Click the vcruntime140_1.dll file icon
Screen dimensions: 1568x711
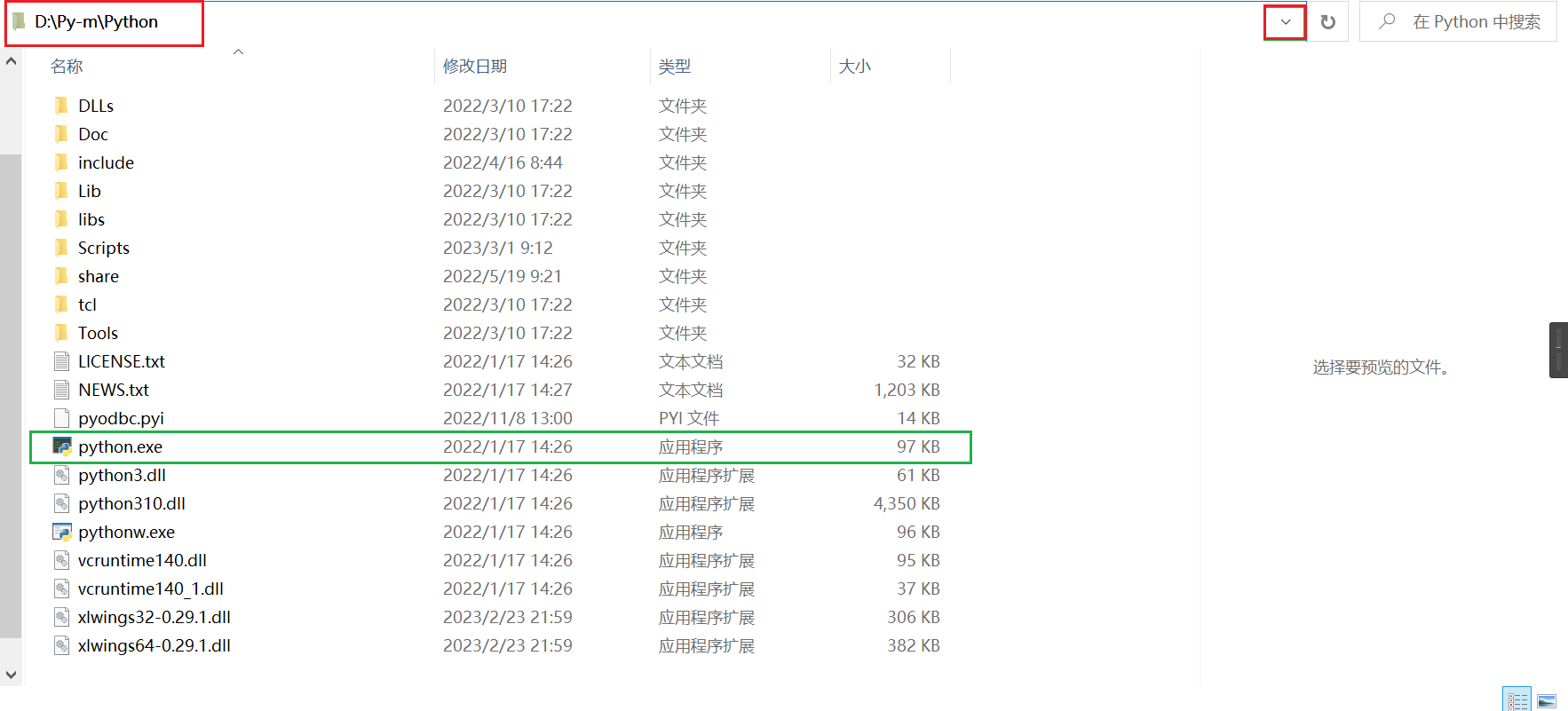click(61, 589)
